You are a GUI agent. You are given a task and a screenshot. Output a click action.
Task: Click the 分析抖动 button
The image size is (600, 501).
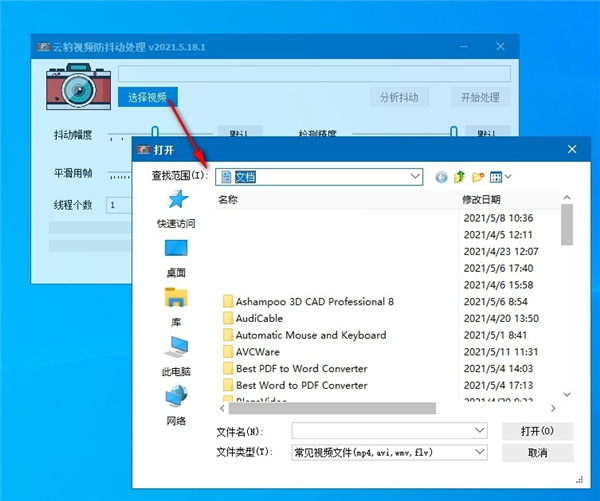click(399, 97)
